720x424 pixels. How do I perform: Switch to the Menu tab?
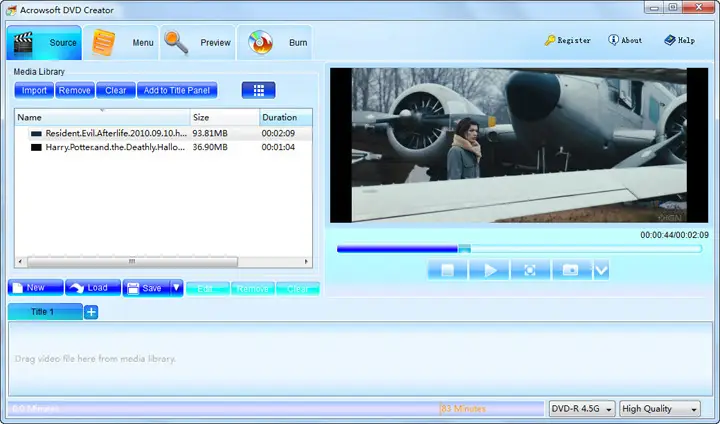(x=121, y=43)
